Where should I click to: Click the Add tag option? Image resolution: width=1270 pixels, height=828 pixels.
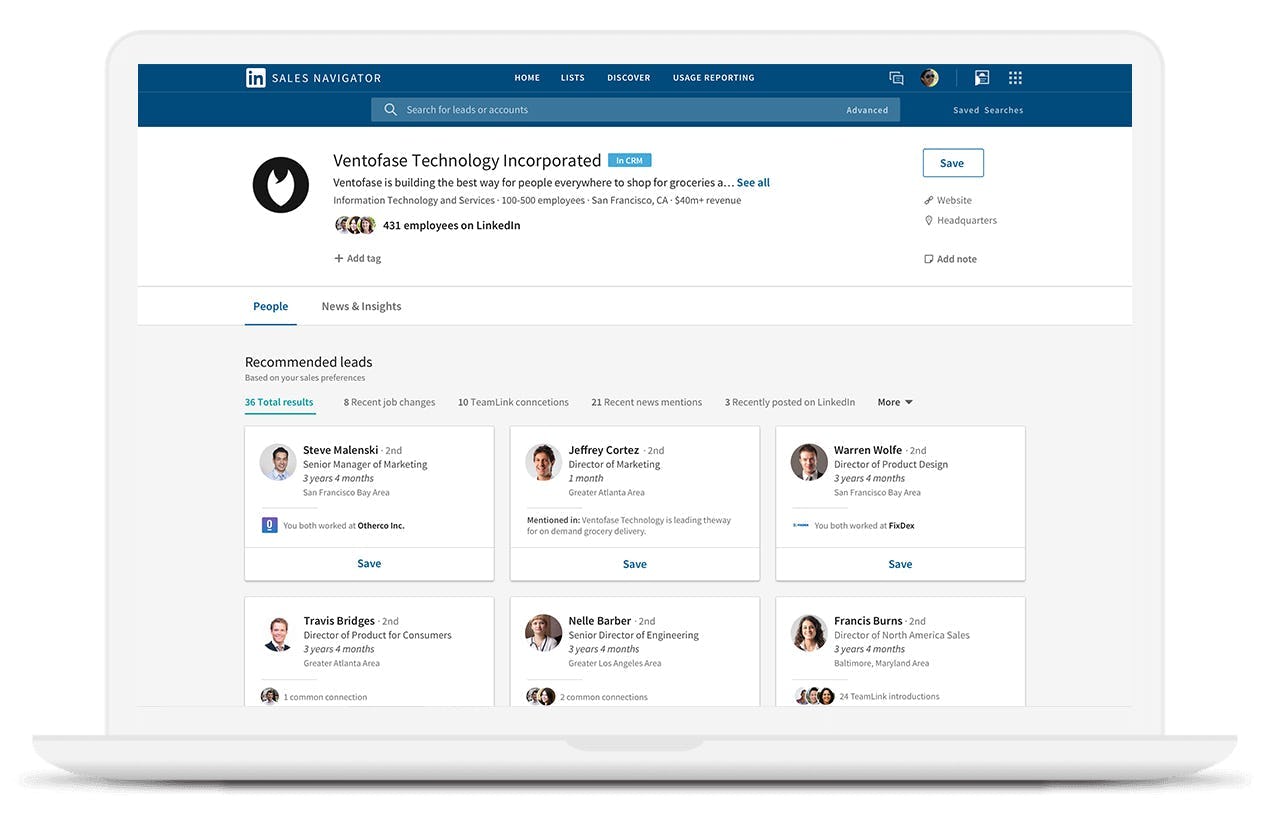pos(357,257)
